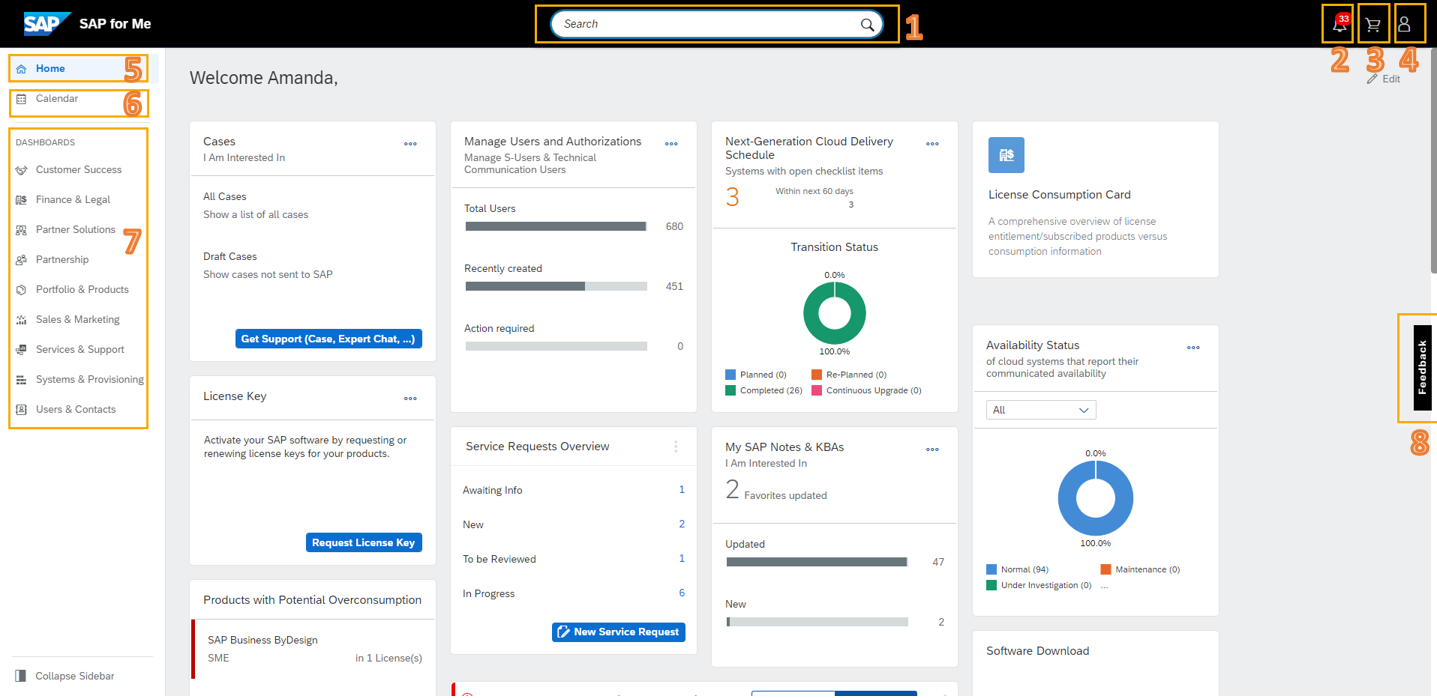Viewport: 1437px width, 698px height.
Task: Click Get Support (Case, Expert Chat) button
Action: (328, 339)
